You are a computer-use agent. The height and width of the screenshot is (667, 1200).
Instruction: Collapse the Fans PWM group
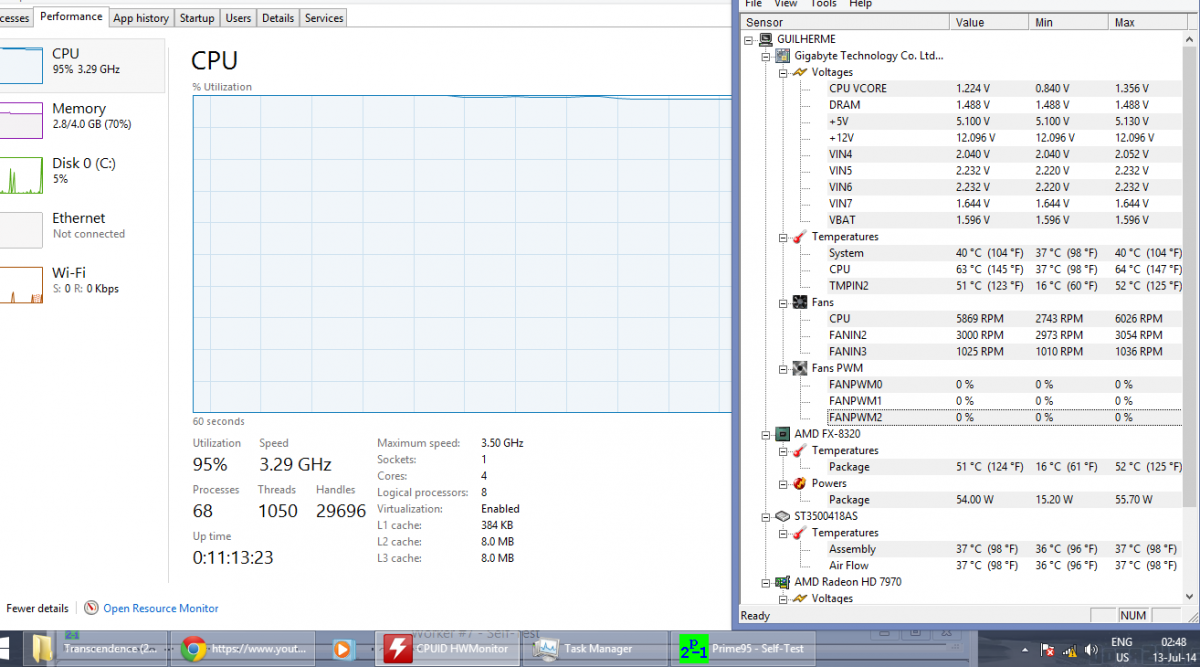[x=784, y=369]
